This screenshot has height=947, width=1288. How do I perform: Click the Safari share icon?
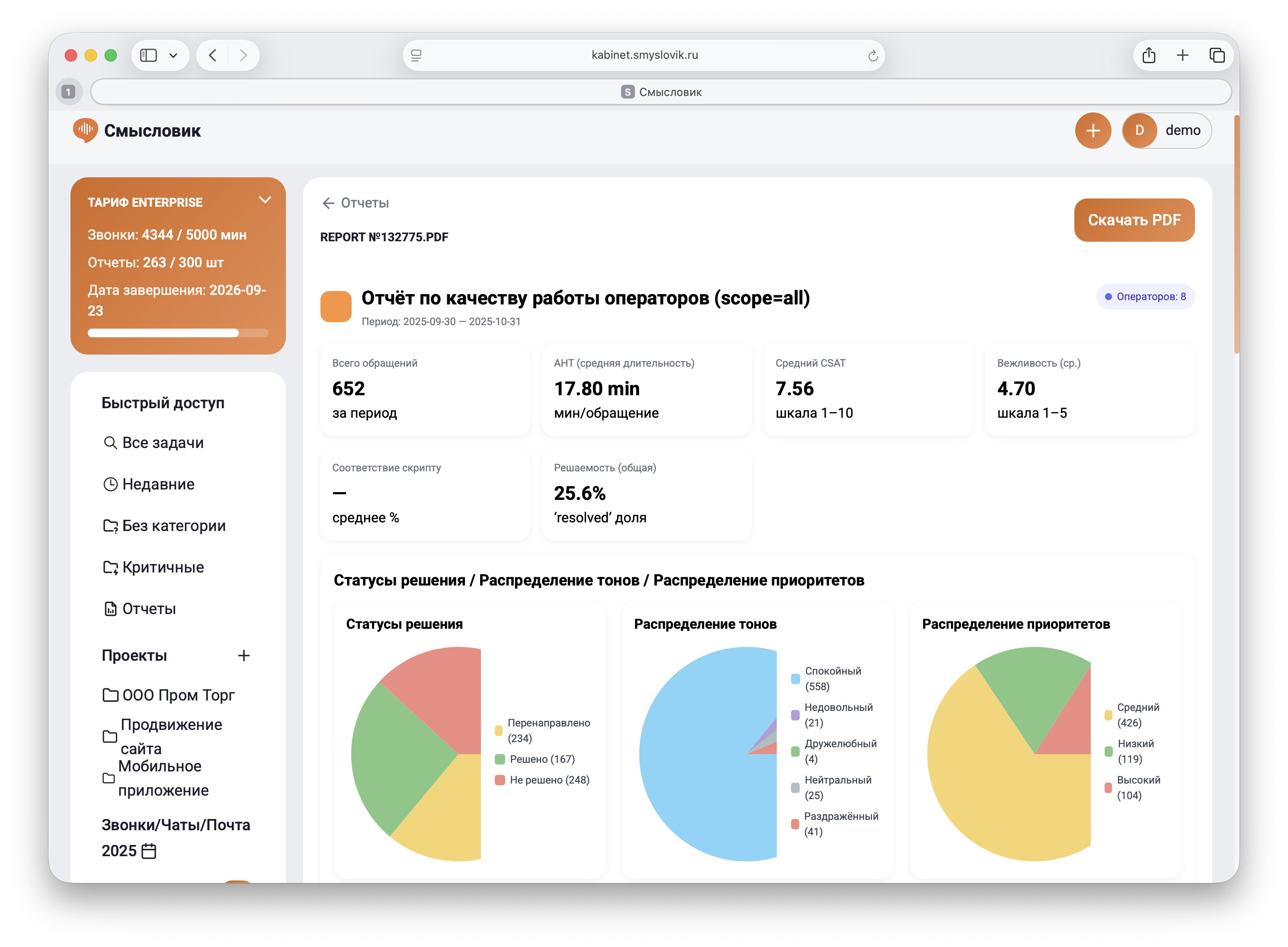click(x=1148, y=56)
